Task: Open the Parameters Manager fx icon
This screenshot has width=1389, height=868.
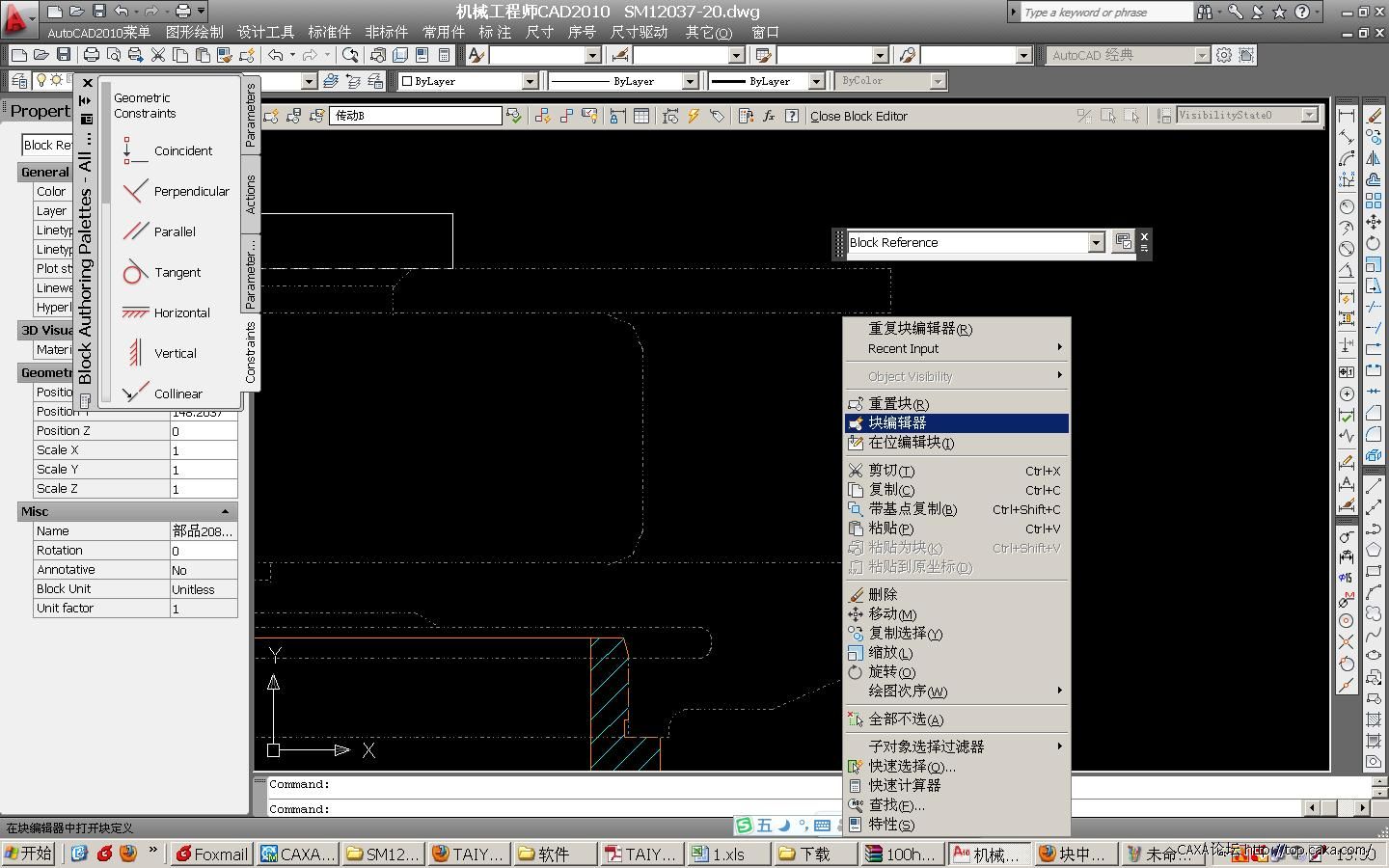Action: tap(769, 116)
